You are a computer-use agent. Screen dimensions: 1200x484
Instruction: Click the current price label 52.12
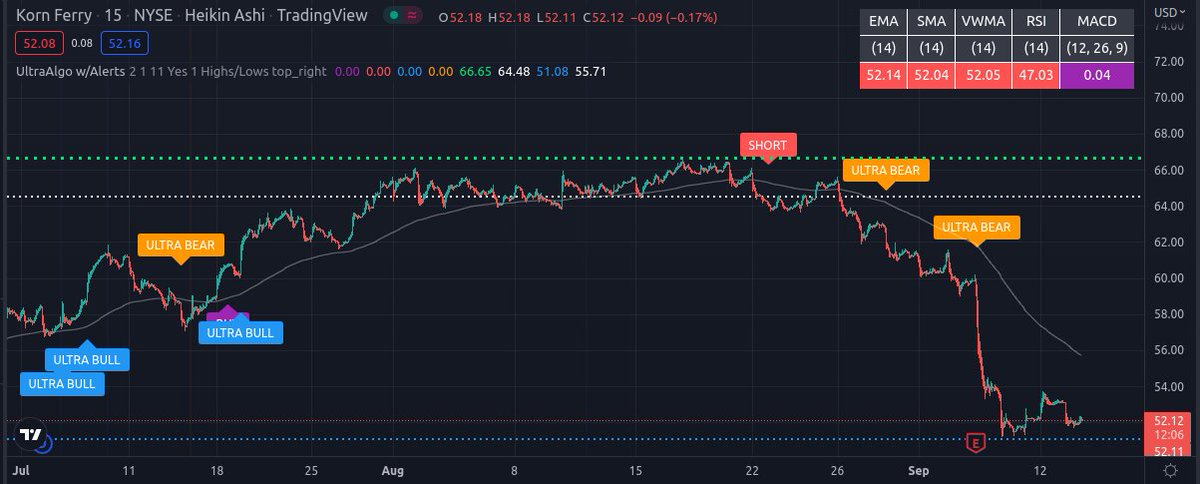tap(1169, 421)
